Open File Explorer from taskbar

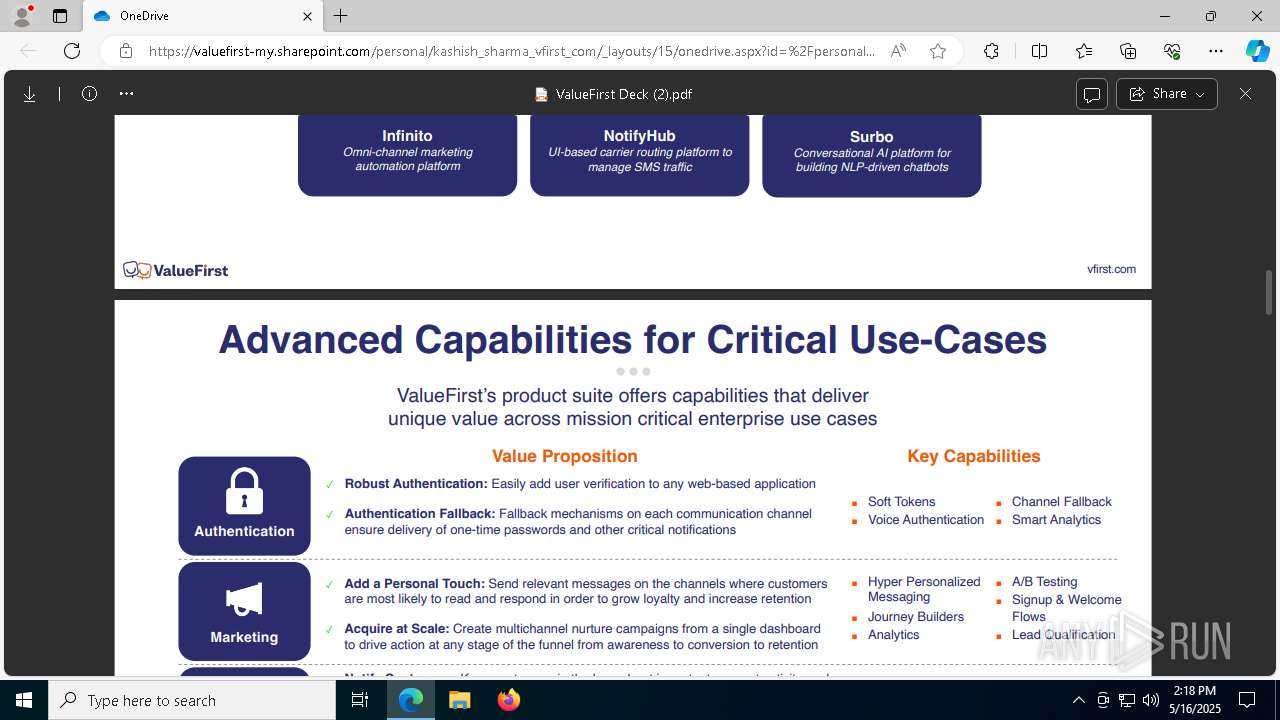coord(460,700)
